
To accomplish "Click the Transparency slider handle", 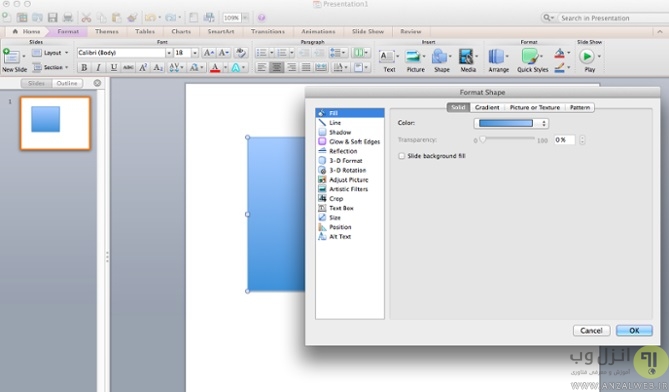I will click(x=483, y=139).
